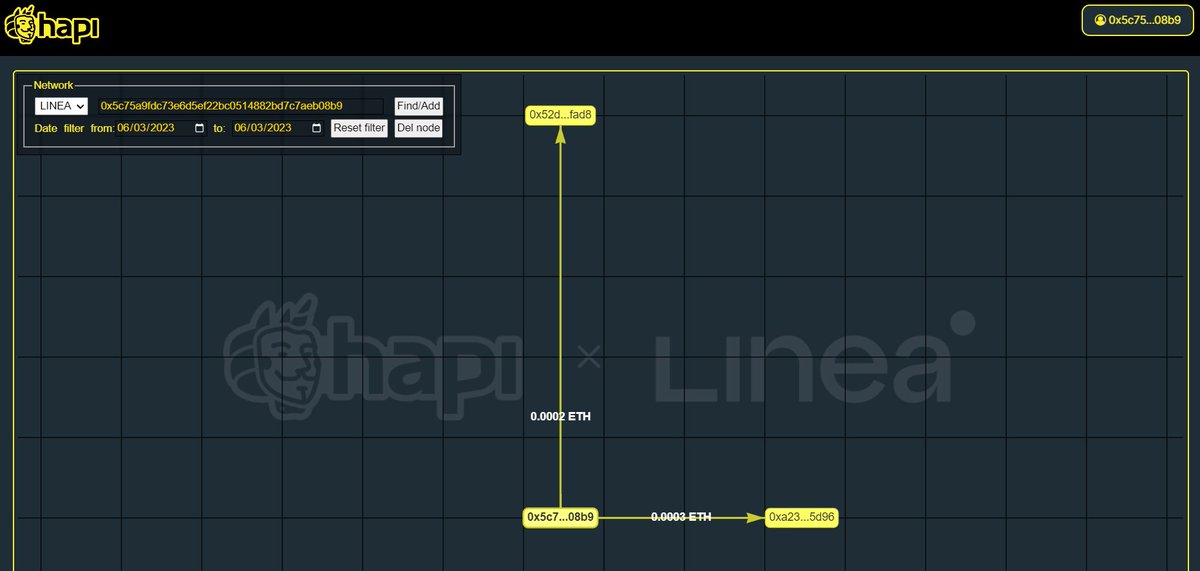This screenshot has width=1200, height=571.
Task: Open the from date calendar picker icon
Action: click(199, 128)
